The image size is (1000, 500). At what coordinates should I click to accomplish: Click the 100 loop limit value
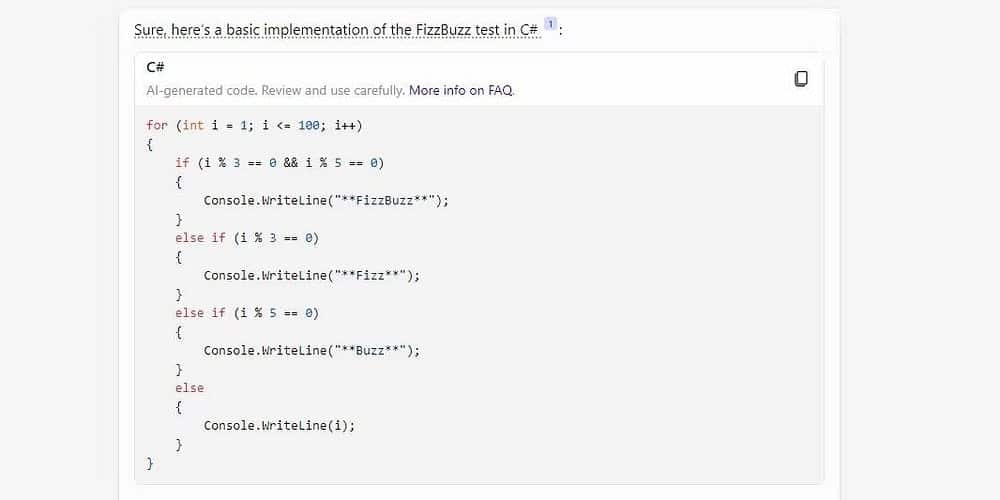(308, 125)
